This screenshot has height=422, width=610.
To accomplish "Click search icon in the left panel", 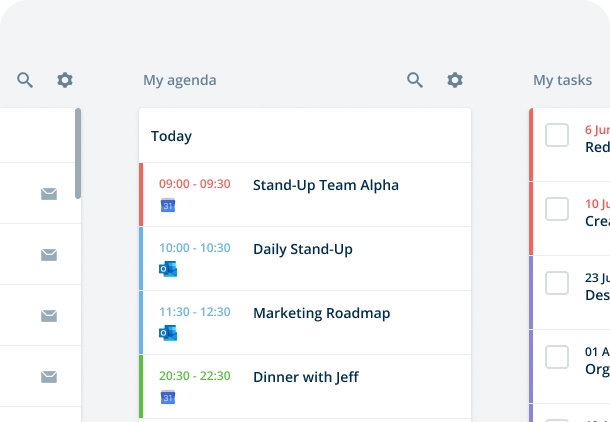I will point(25,80).
